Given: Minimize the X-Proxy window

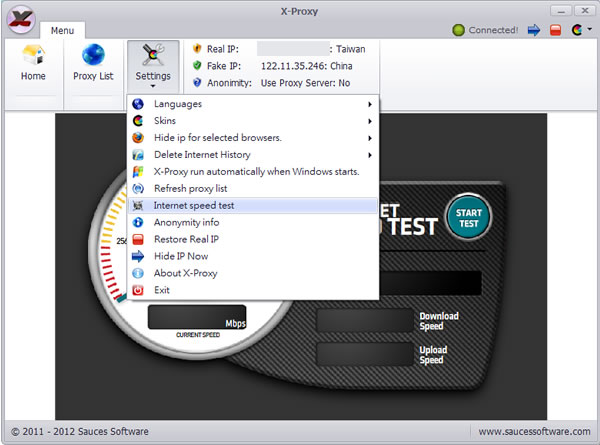Looking at the screenshot, I should [561, 11].
